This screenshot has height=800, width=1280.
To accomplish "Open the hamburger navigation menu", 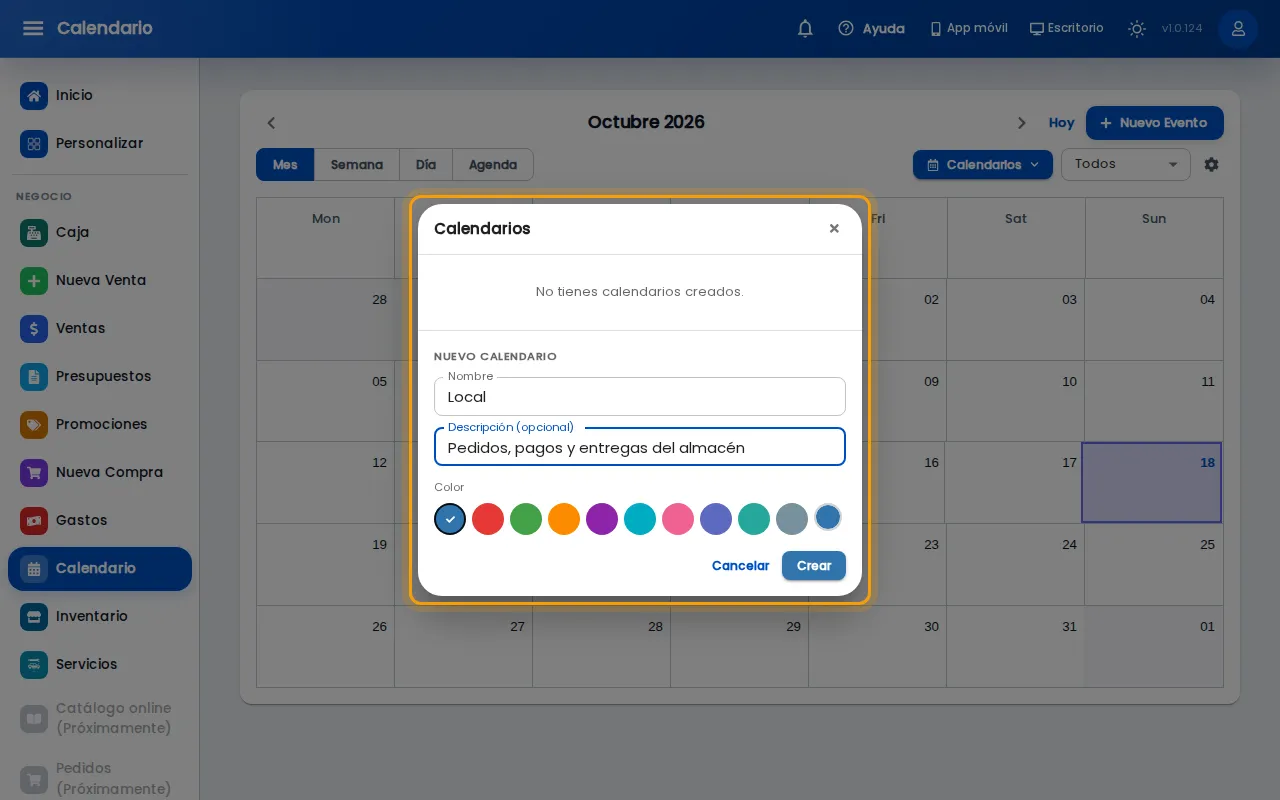I will tap(33, 28).
